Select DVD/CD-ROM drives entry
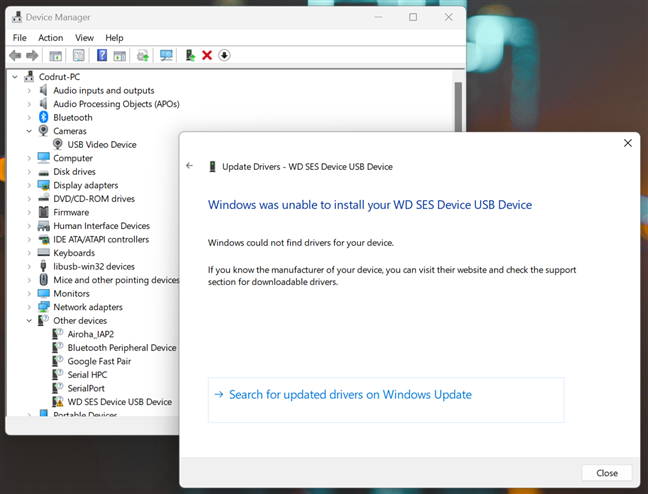This screenshot has height=494, width=648. coord(94,199)
